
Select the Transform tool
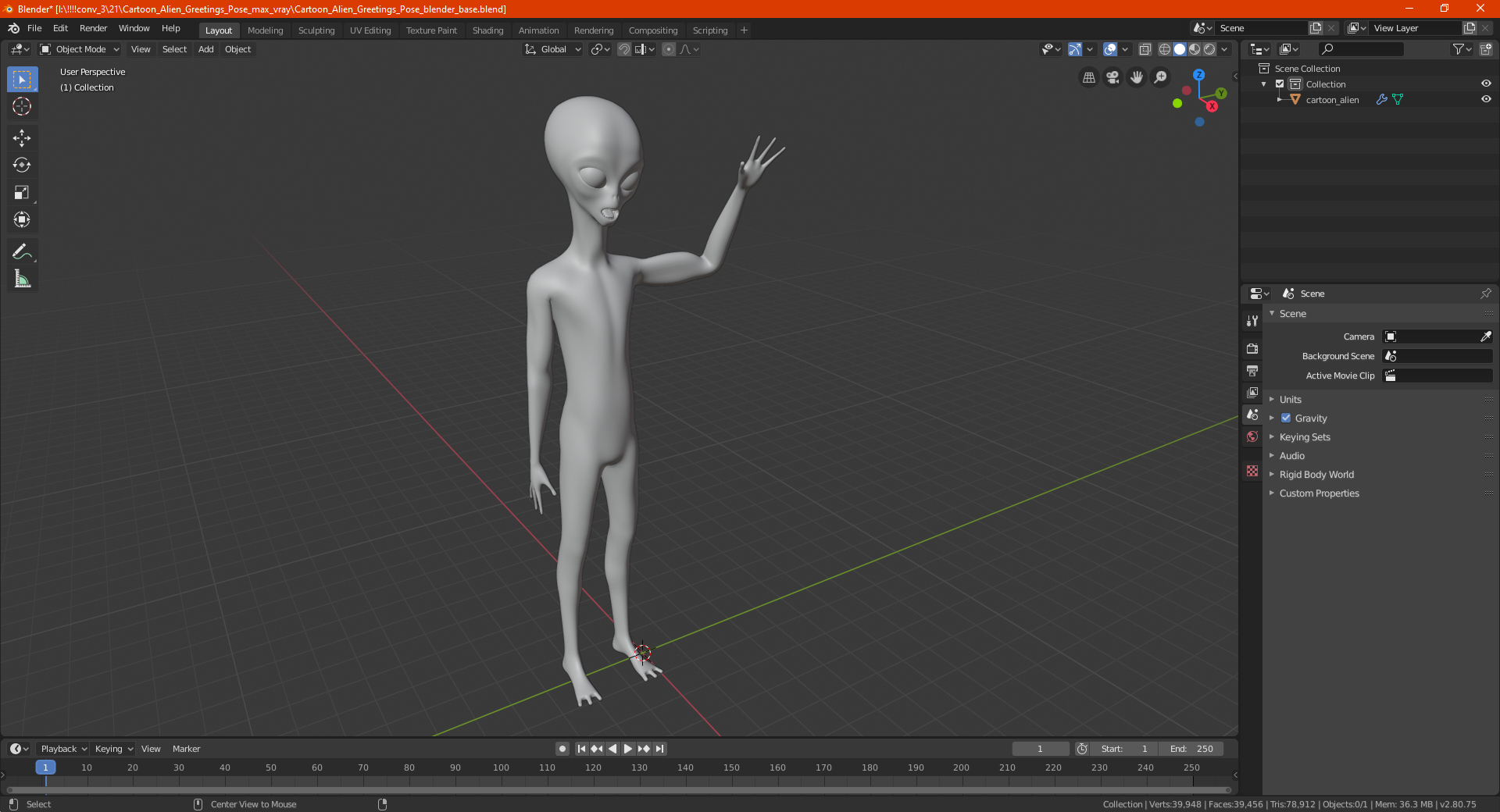pyautogui.click(x=22, y=219)
